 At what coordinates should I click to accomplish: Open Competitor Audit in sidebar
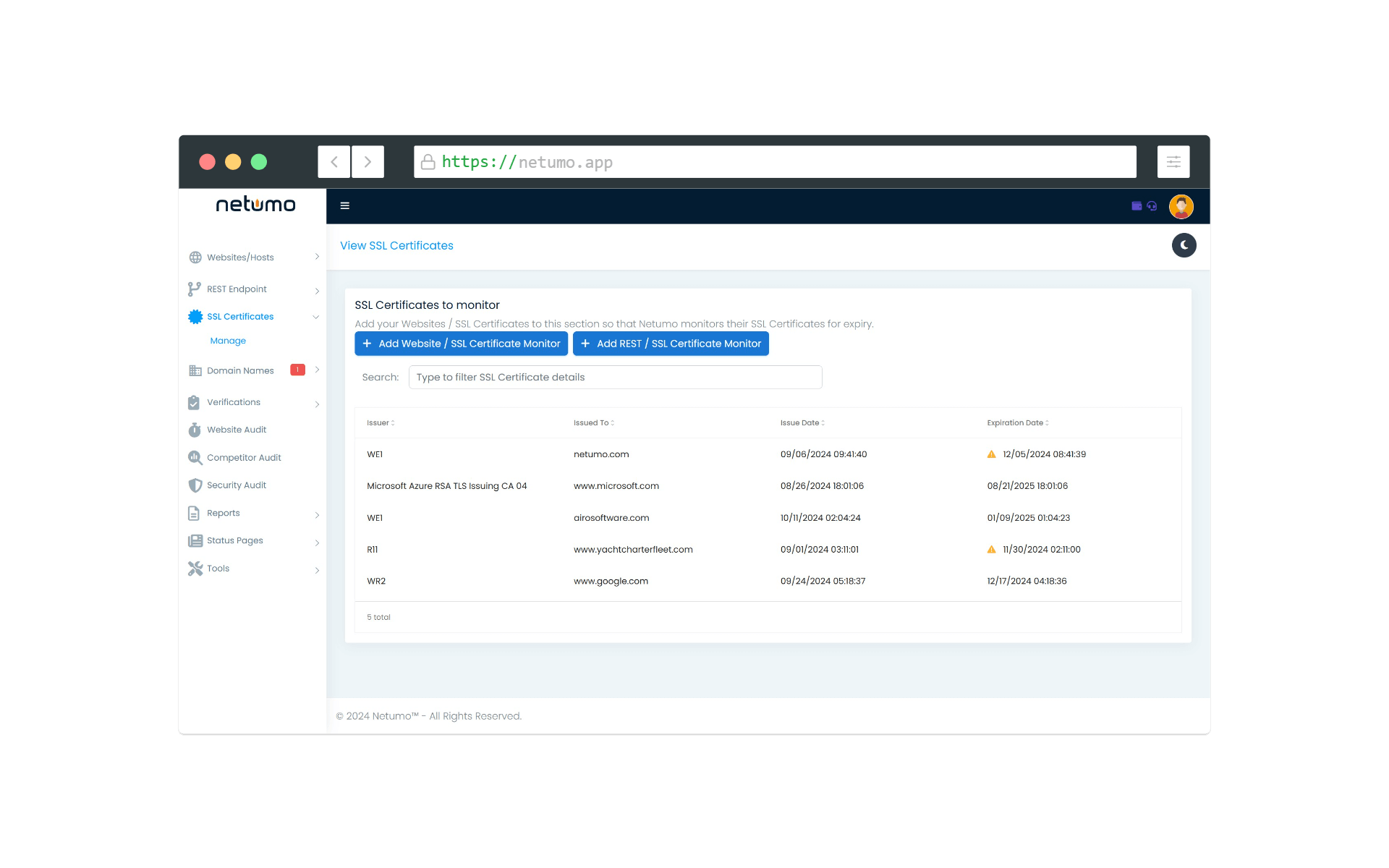pyautogui.click(x=244, y=458)
